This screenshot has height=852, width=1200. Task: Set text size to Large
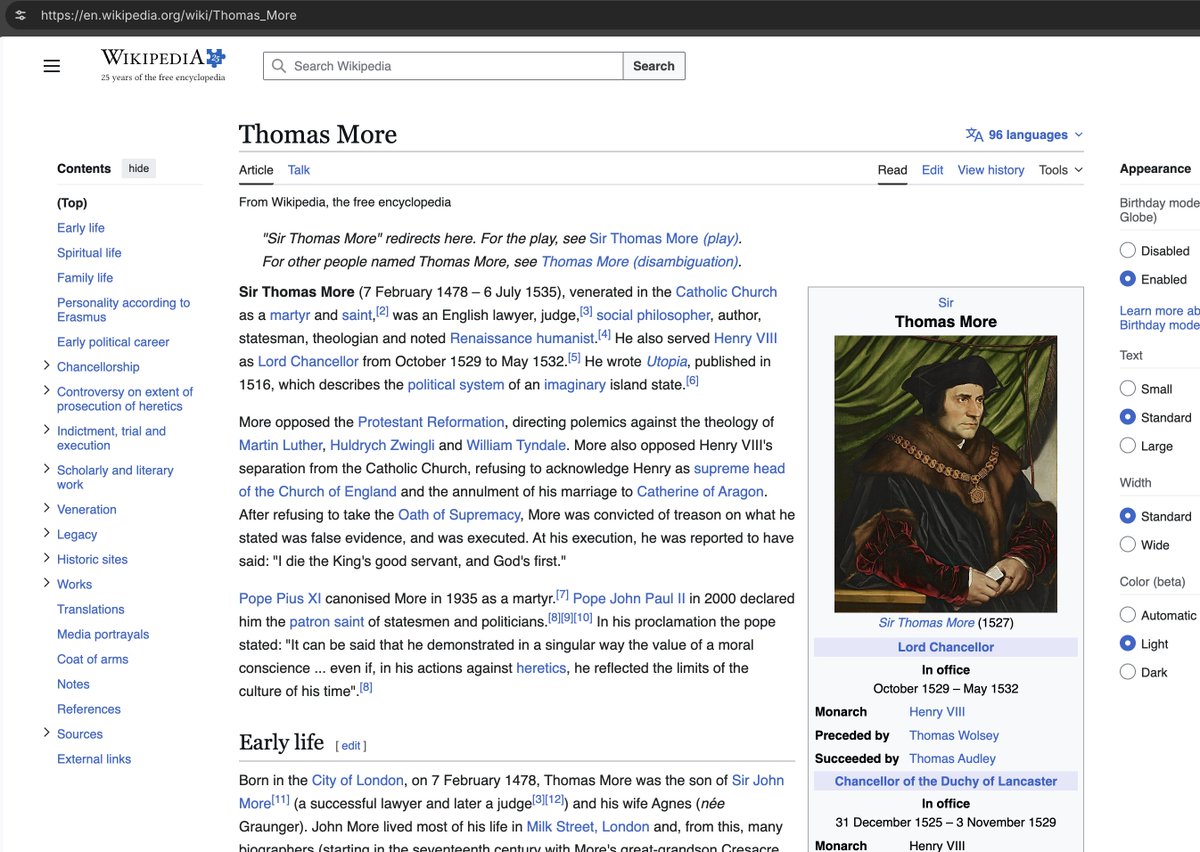pyautogui.click(x=1128, y=446)
